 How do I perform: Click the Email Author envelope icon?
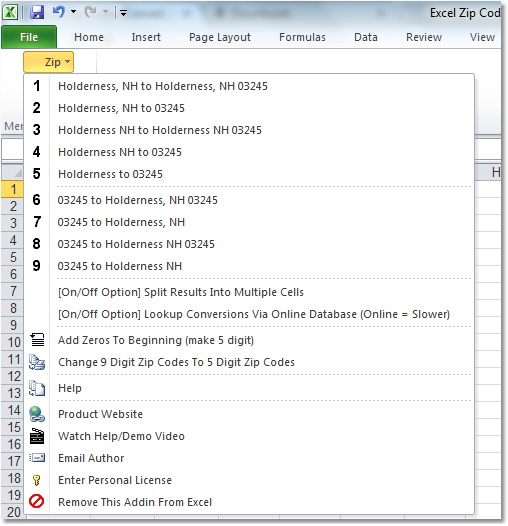[37, 458]
